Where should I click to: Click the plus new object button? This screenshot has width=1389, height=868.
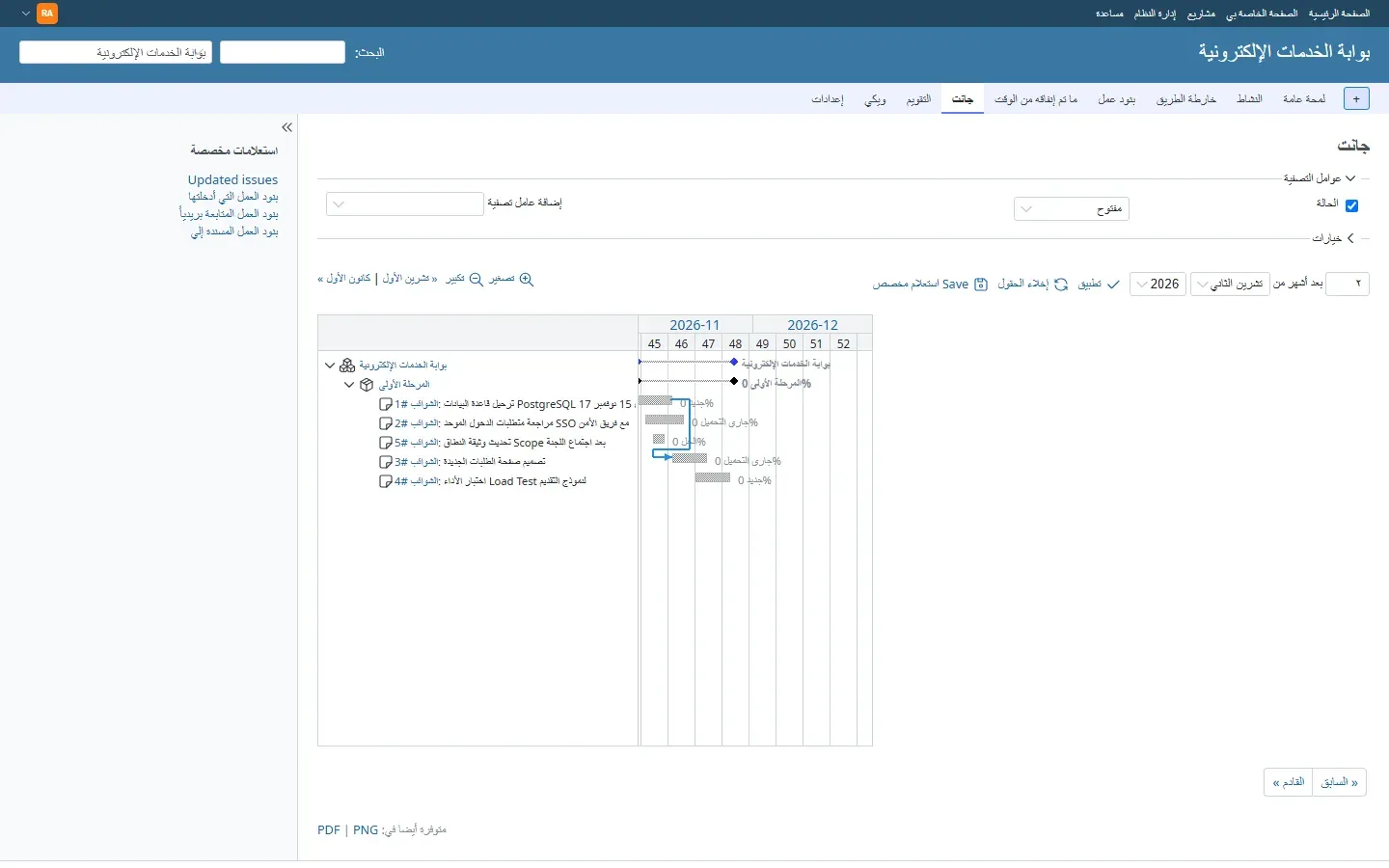1356,99
